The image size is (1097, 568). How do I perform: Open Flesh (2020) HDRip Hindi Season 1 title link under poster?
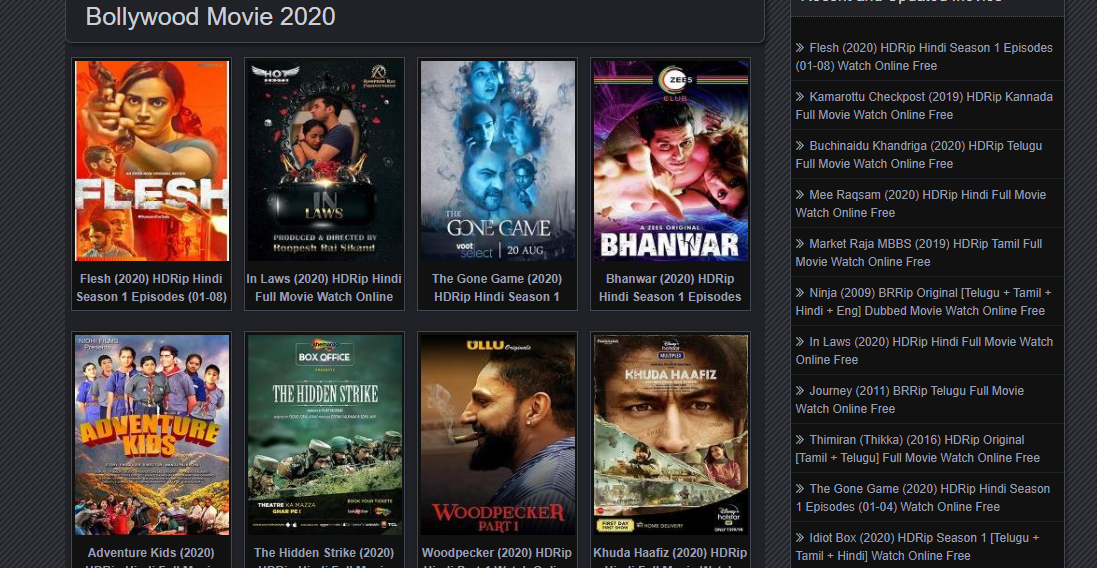point(152,287)
